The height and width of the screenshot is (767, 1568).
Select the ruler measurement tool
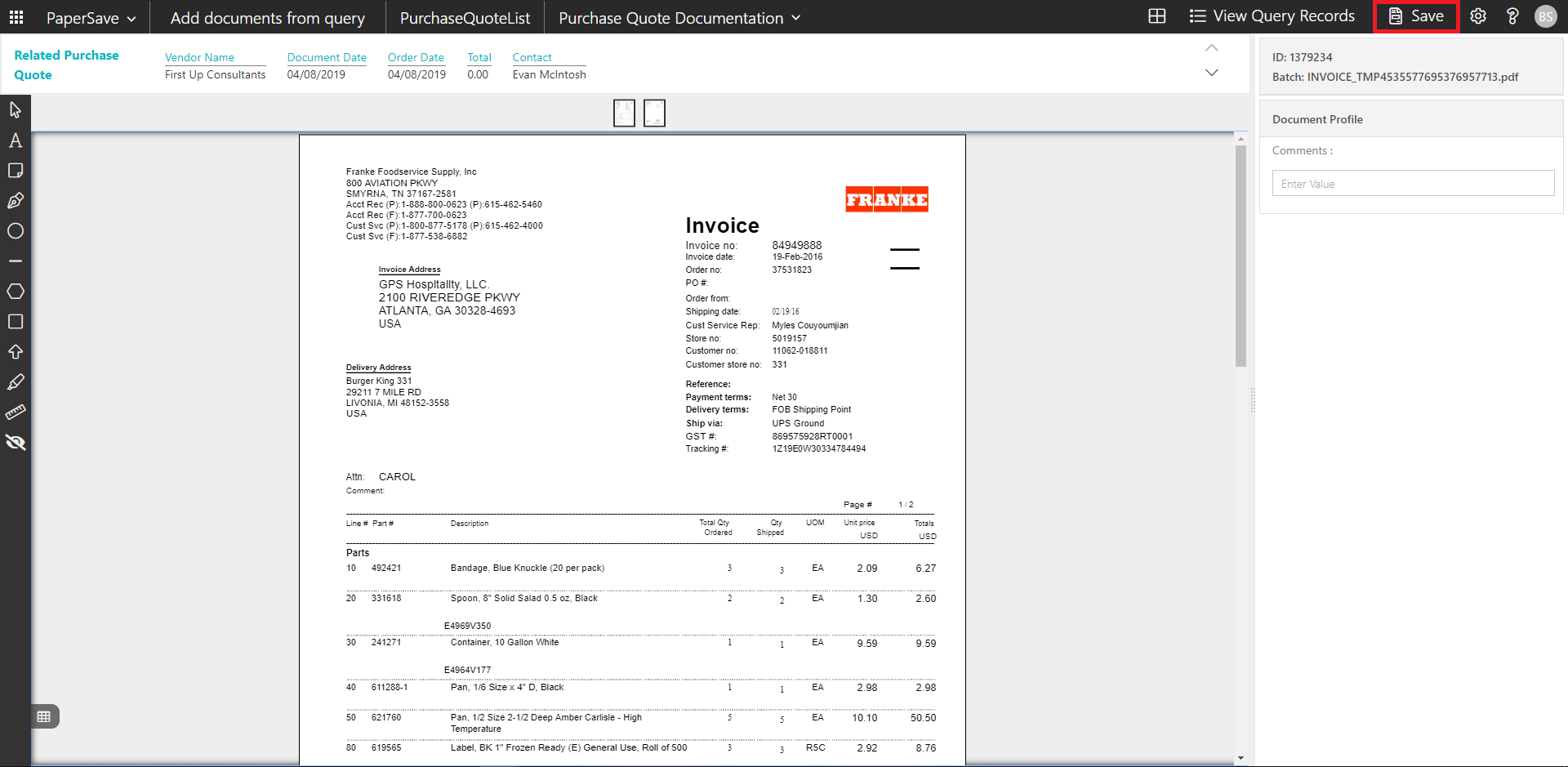[16, 412]
